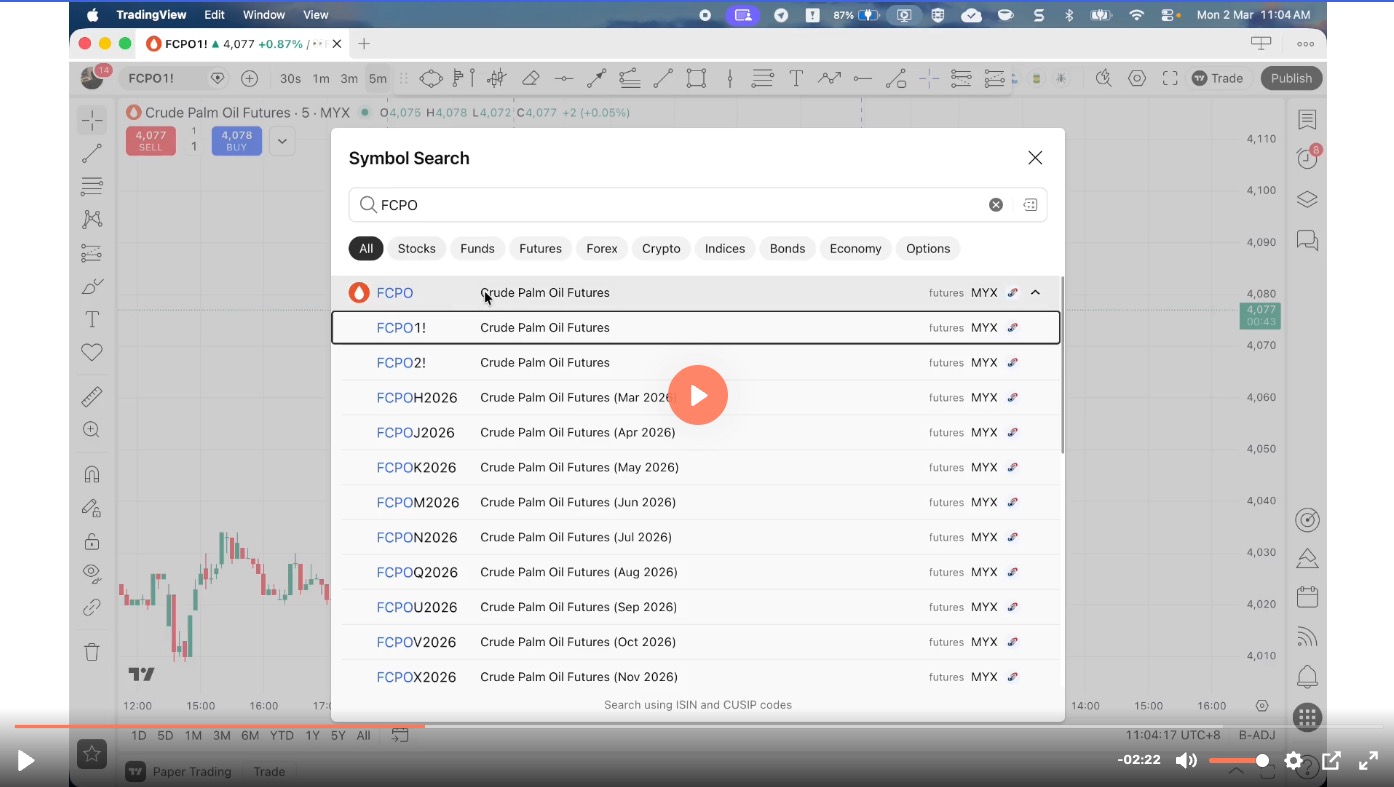1394x787 pixels.
Task: Choose the FCPO2! Crude Palm Oil Futures row
Action: point(696,362)
